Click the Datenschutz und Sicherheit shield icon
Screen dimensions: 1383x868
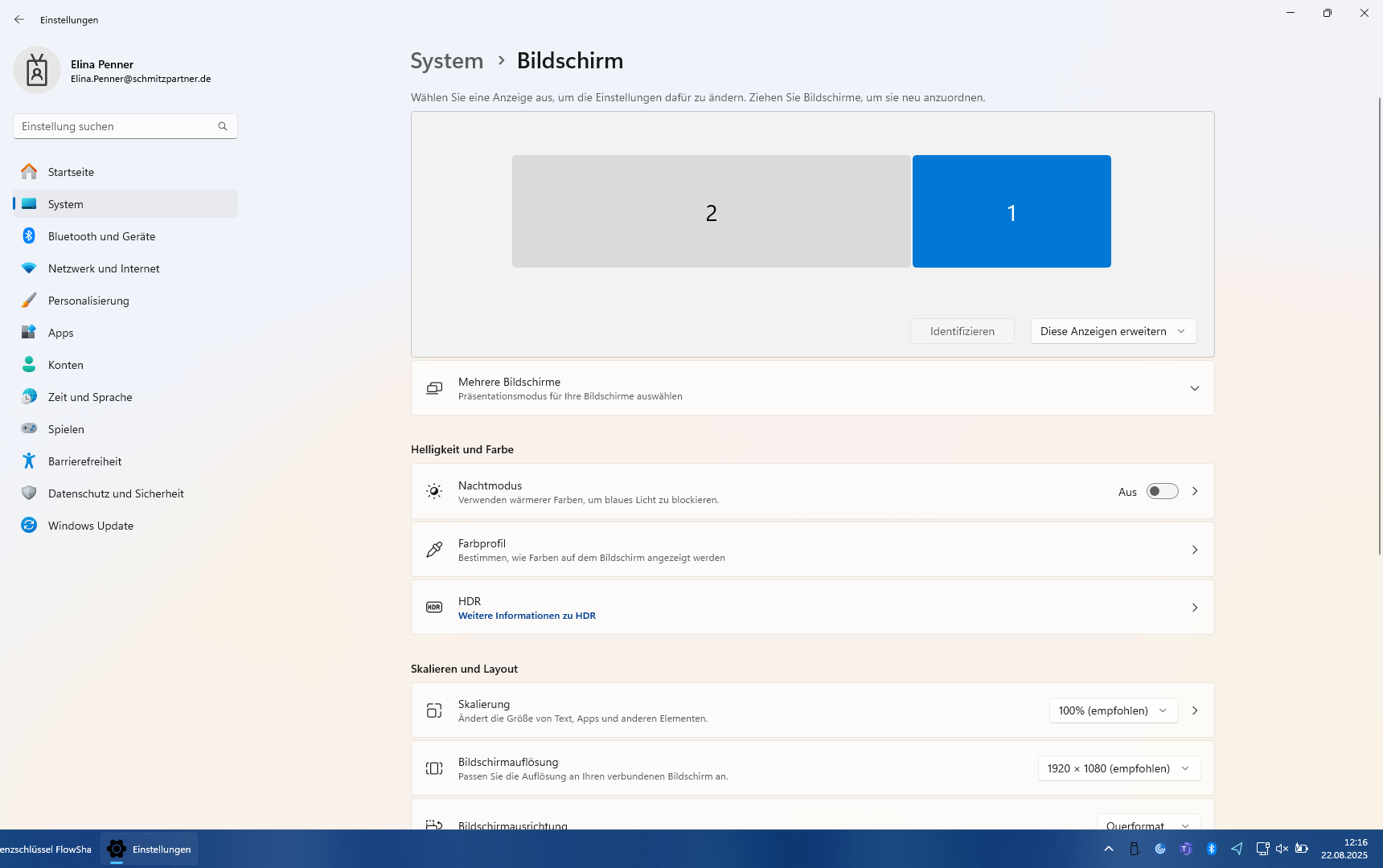[29, 493]
